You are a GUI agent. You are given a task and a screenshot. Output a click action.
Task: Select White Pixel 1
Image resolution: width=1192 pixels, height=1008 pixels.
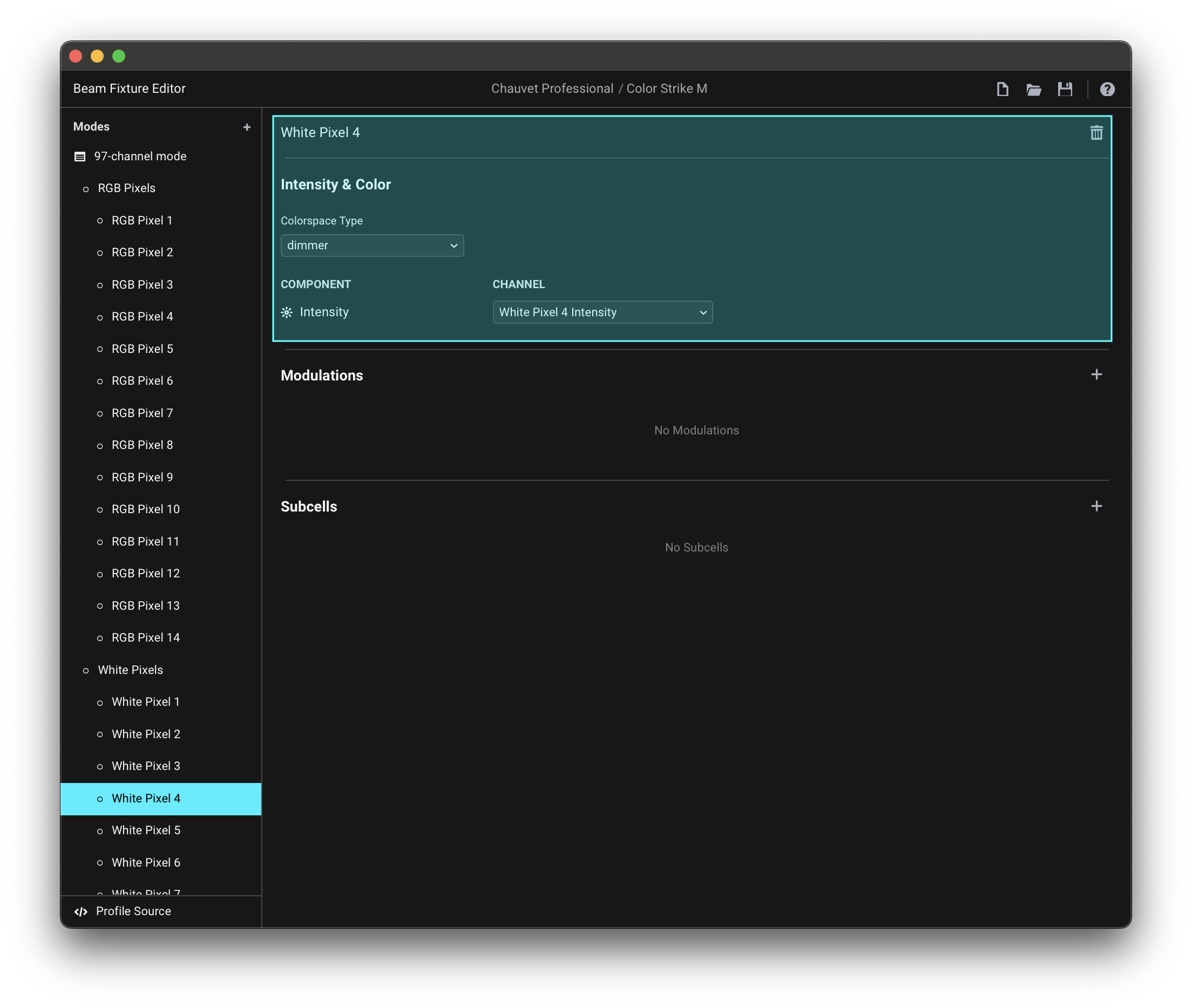pos(161,701)
